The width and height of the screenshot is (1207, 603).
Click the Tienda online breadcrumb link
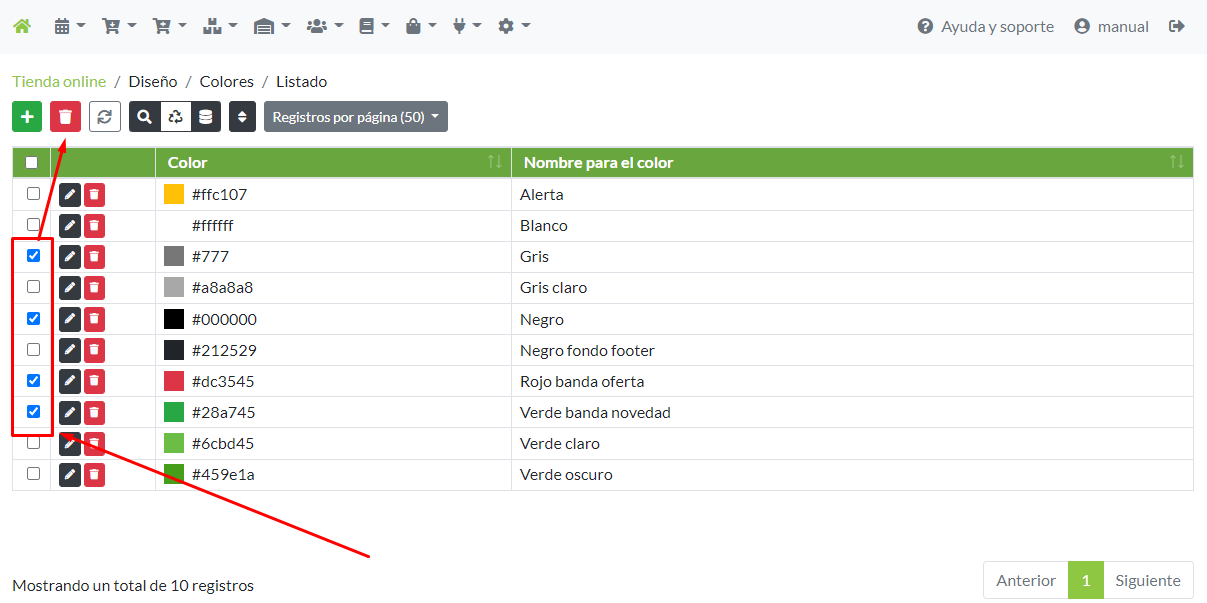[x=59, y=82]
